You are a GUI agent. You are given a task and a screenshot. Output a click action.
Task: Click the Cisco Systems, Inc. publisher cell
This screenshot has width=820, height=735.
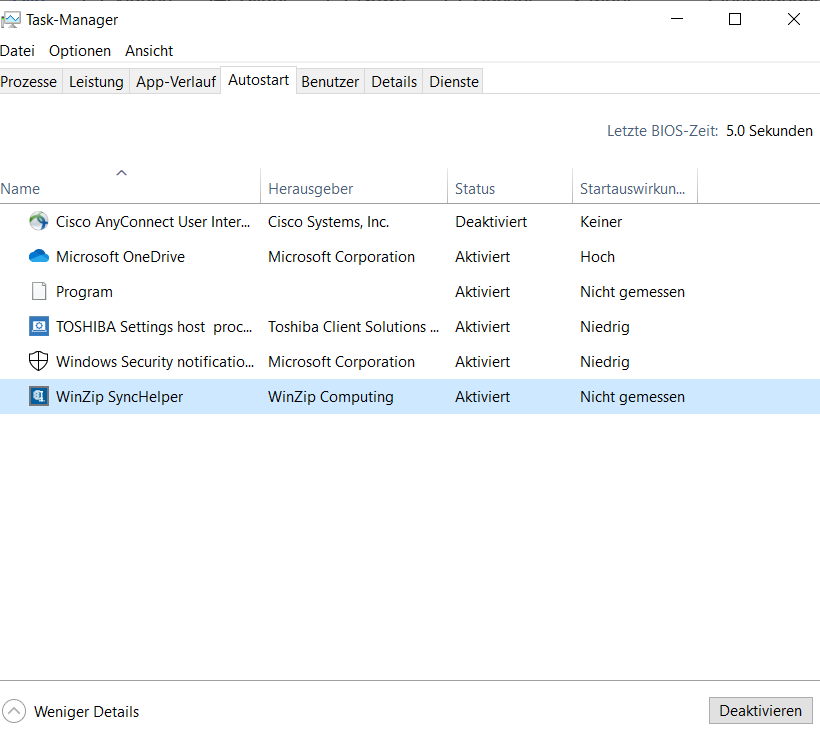[328, 222]
